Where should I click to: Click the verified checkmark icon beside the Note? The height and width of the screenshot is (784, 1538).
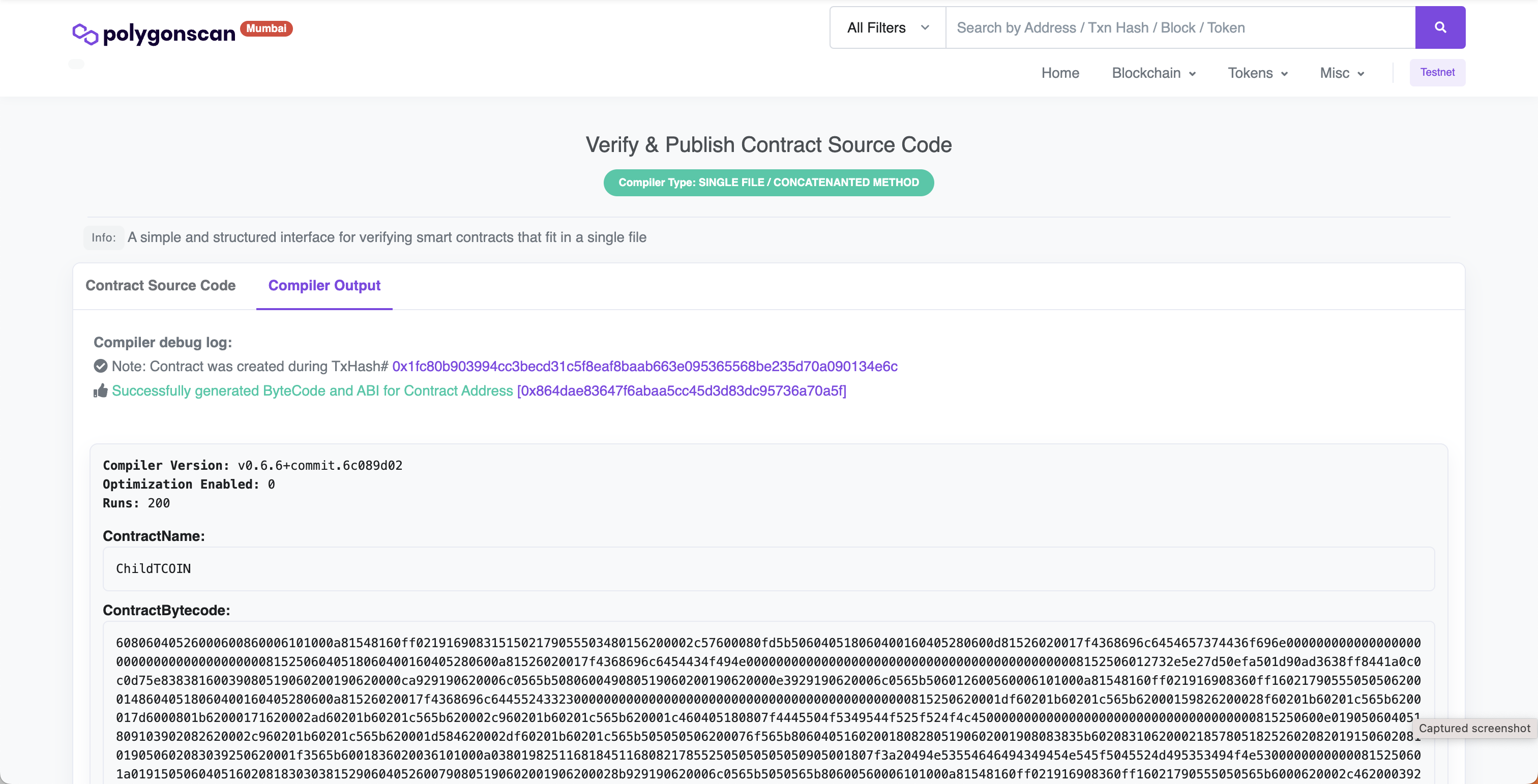tap(100, 366)
